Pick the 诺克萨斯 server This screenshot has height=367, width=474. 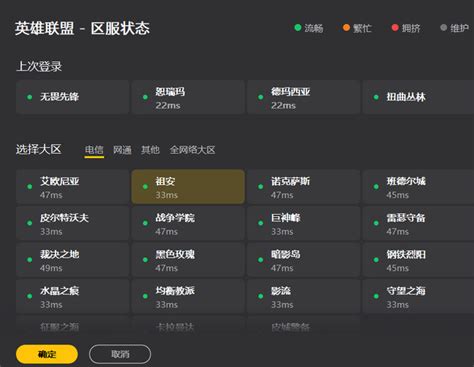pos(304,187)
